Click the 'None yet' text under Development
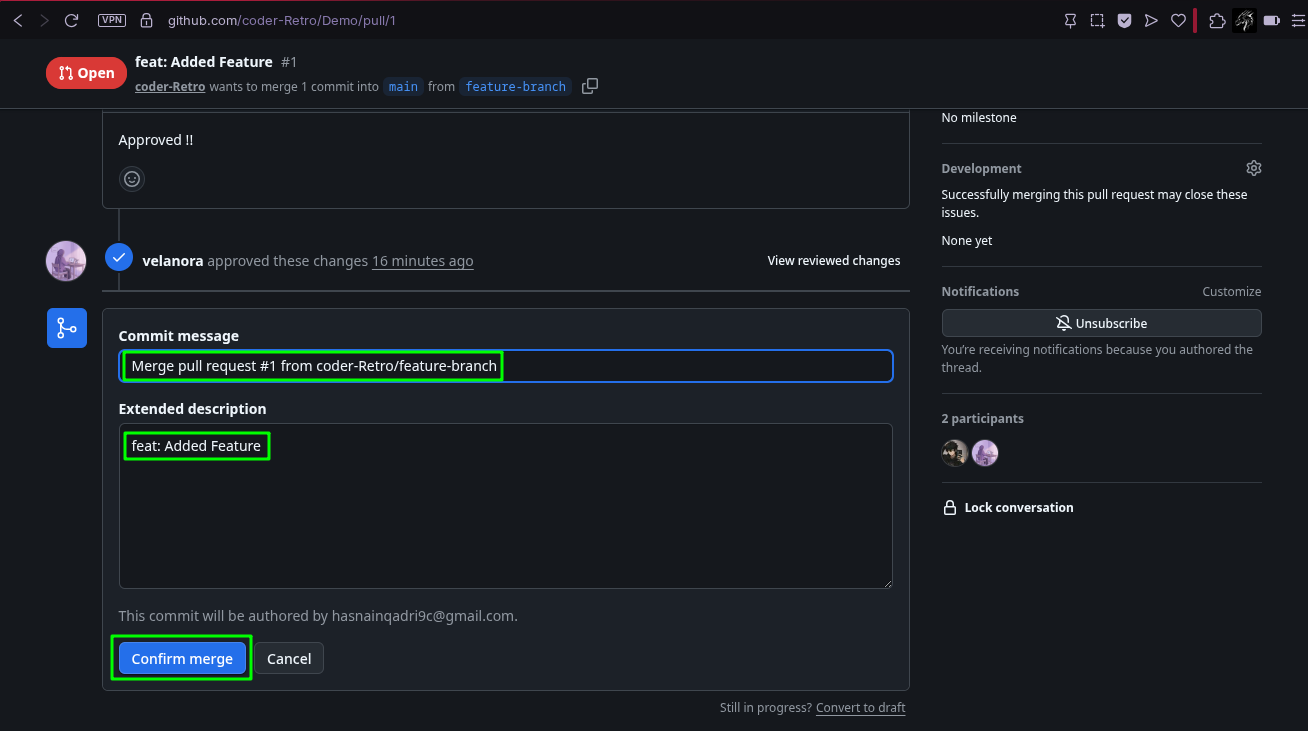Screen dimensions: 1308x731 pos(967,241)
